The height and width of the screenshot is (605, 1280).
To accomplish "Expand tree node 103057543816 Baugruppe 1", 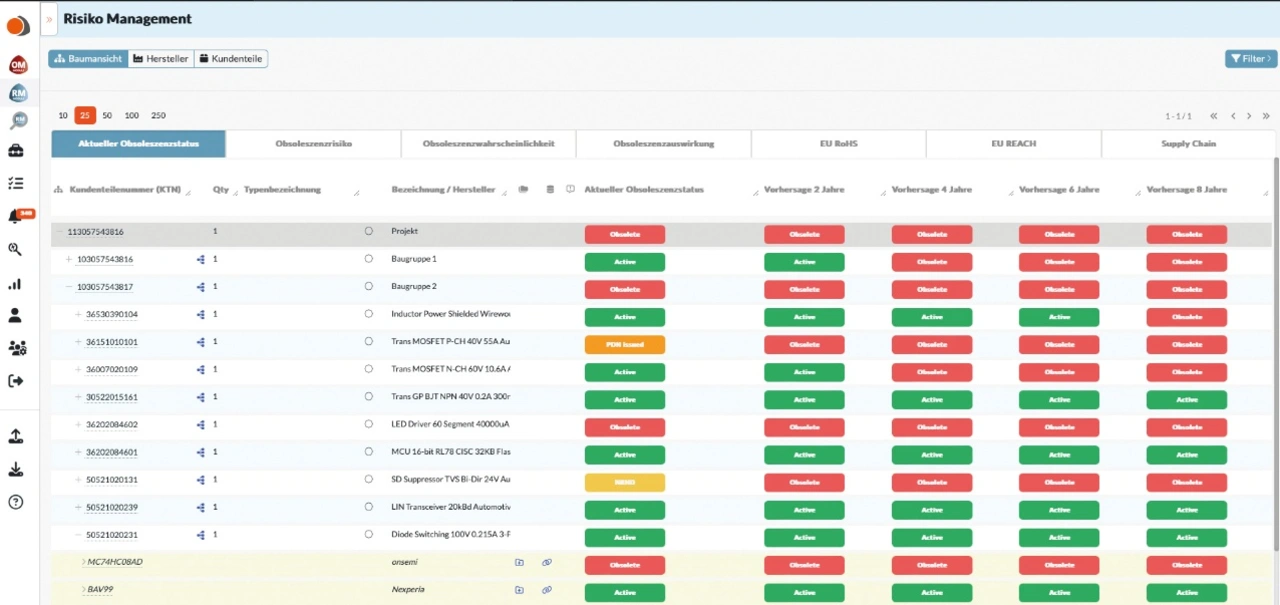I will coord(69,259).
